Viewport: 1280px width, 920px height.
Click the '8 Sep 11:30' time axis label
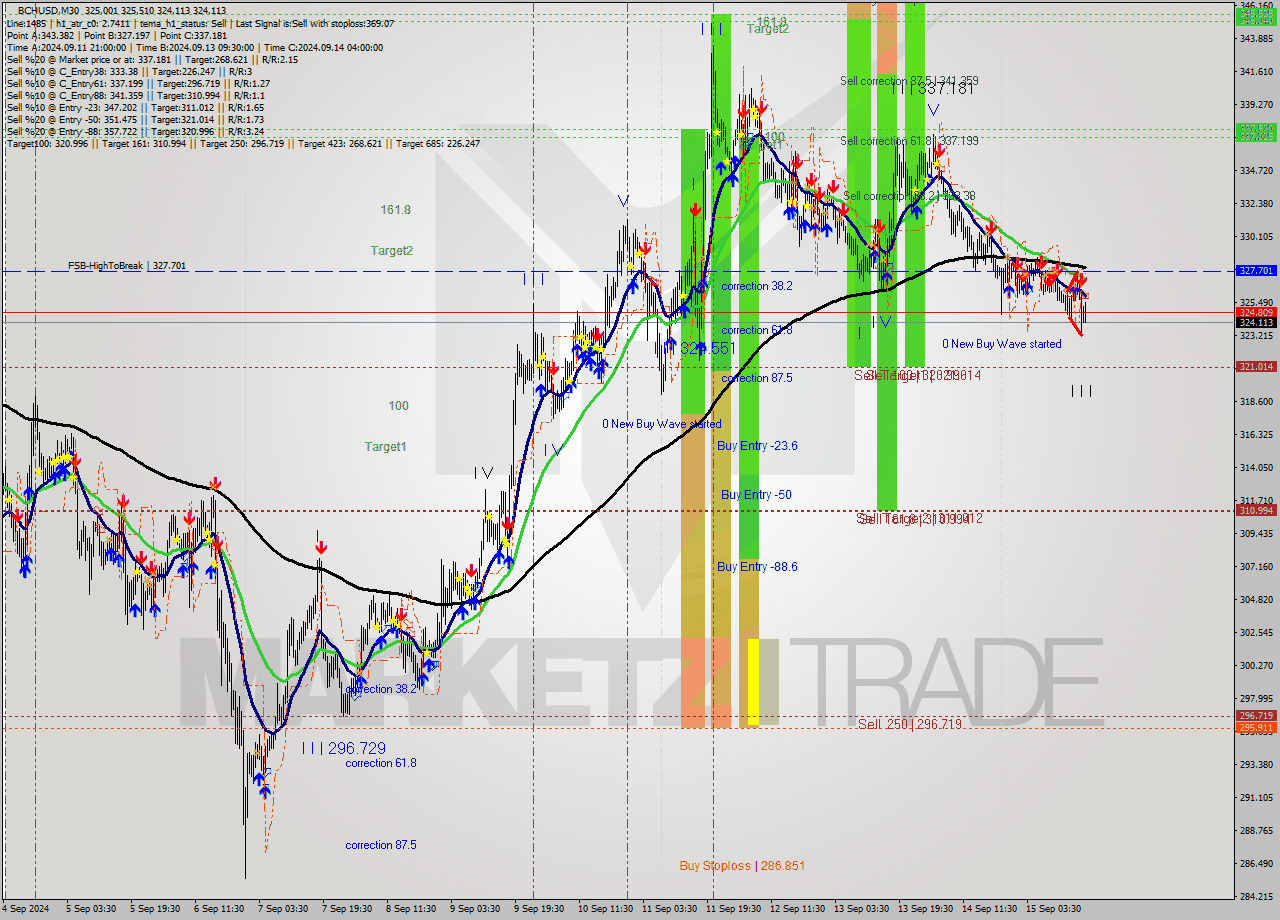410,909
